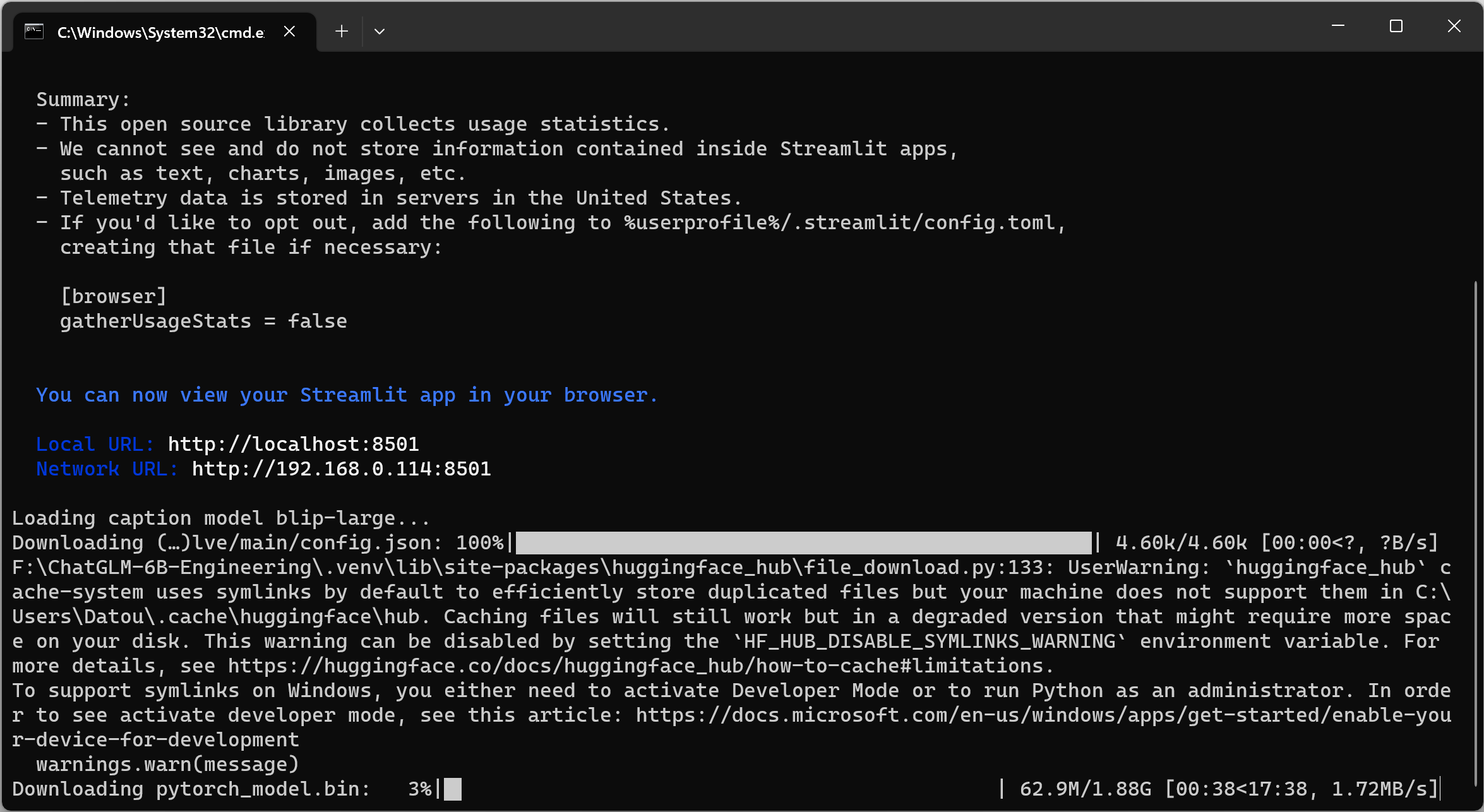The height and width of the screenshot is (812, 1484).
Task: Maximize the terminal window
Action: click(1396, 27)
